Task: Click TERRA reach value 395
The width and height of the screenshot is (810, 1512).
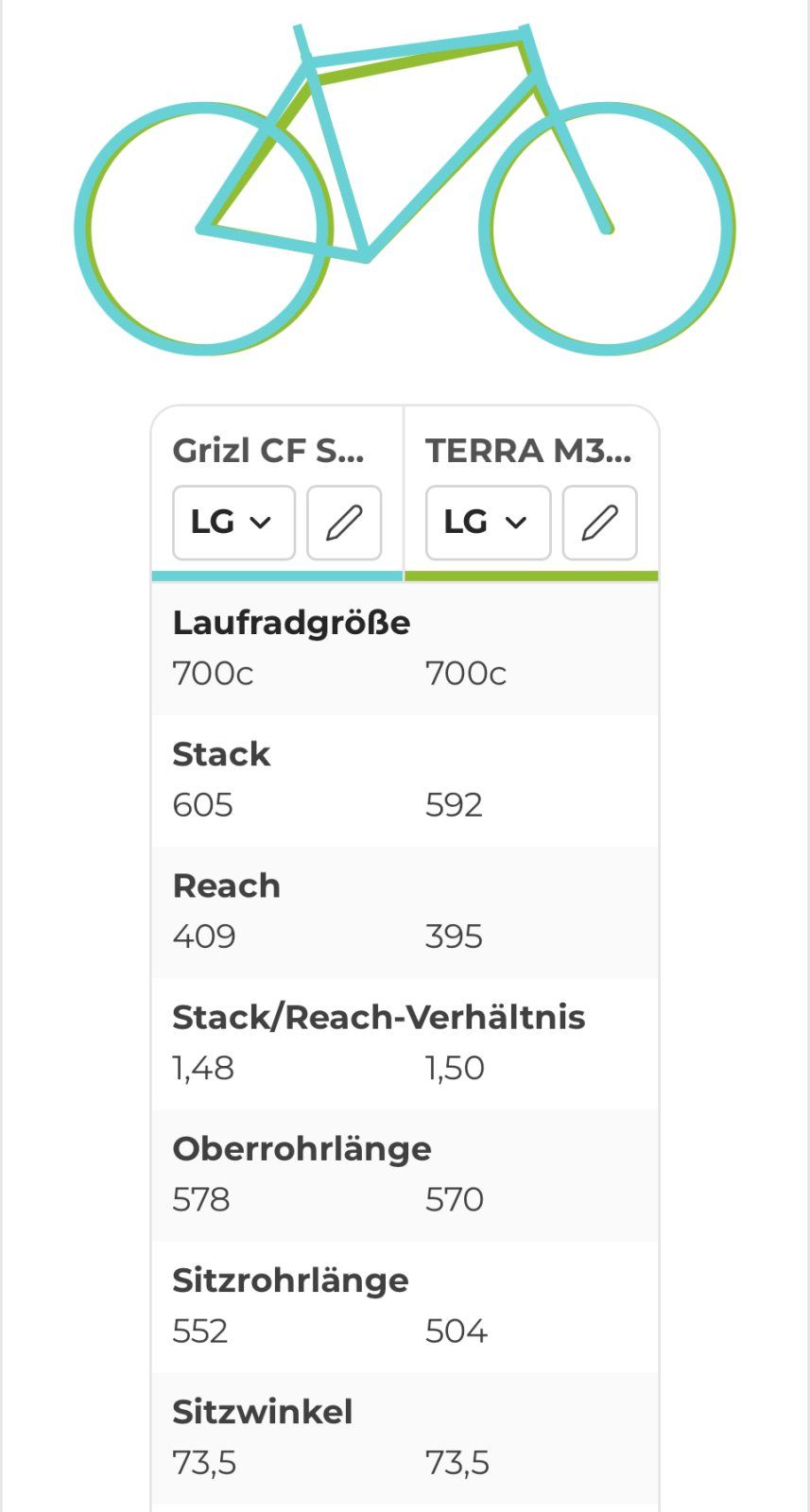Action: (x=454, y=936)
